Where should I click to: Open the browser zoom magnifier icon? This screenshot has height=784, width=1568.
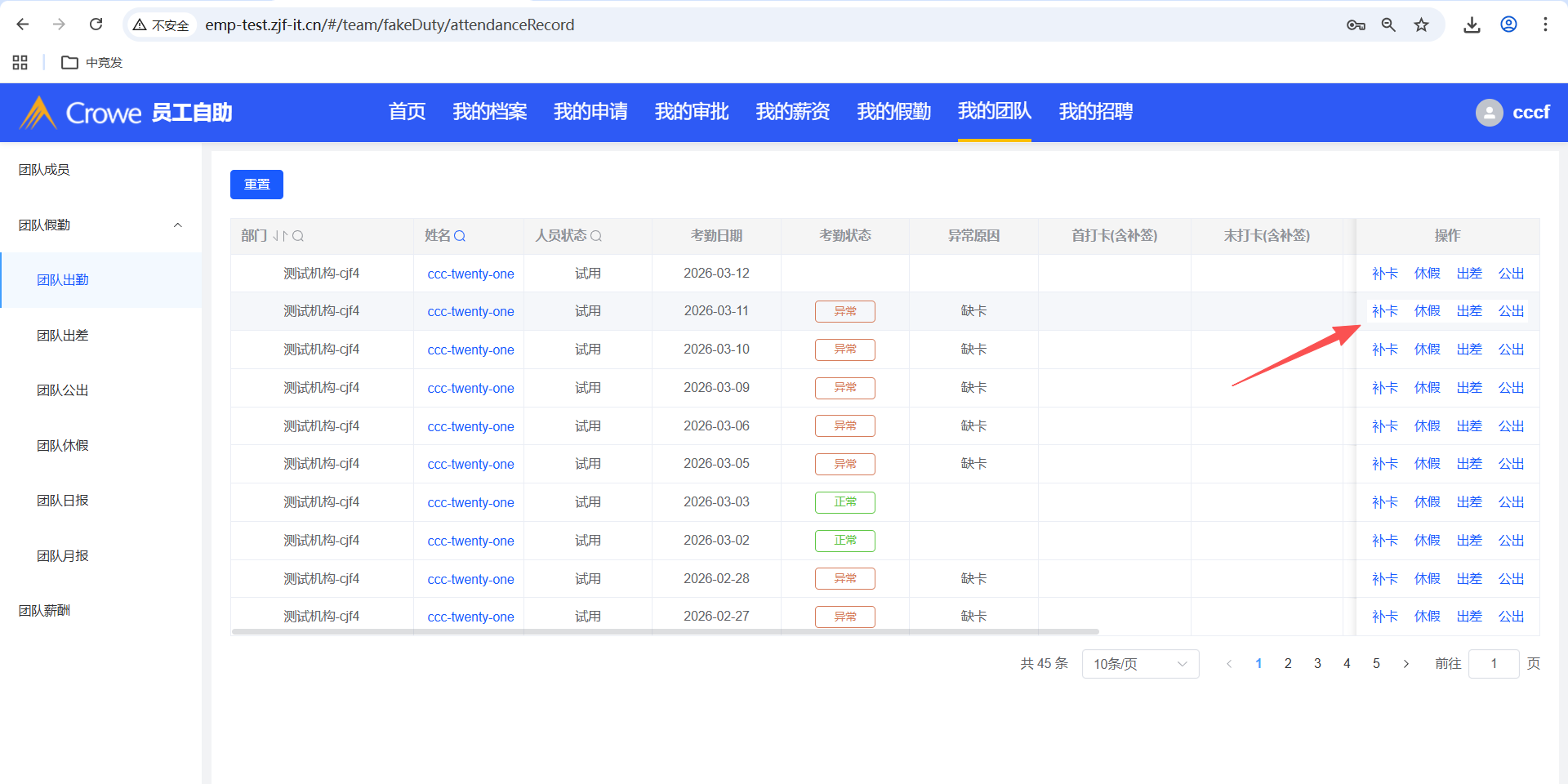tap(1388, 24)
